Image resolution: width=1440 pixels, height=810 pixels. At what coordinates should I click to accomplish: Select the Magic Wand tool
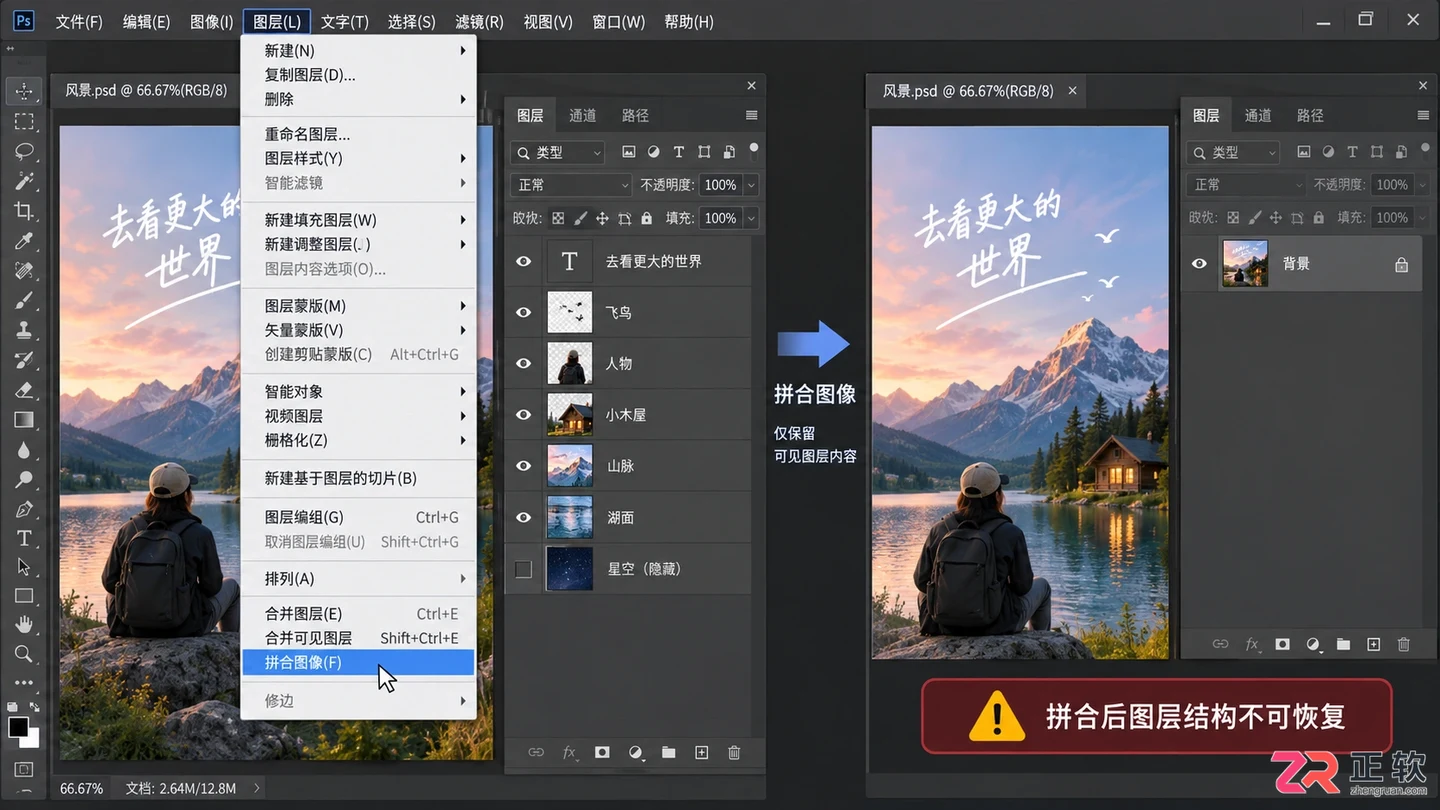click(24, 181)
